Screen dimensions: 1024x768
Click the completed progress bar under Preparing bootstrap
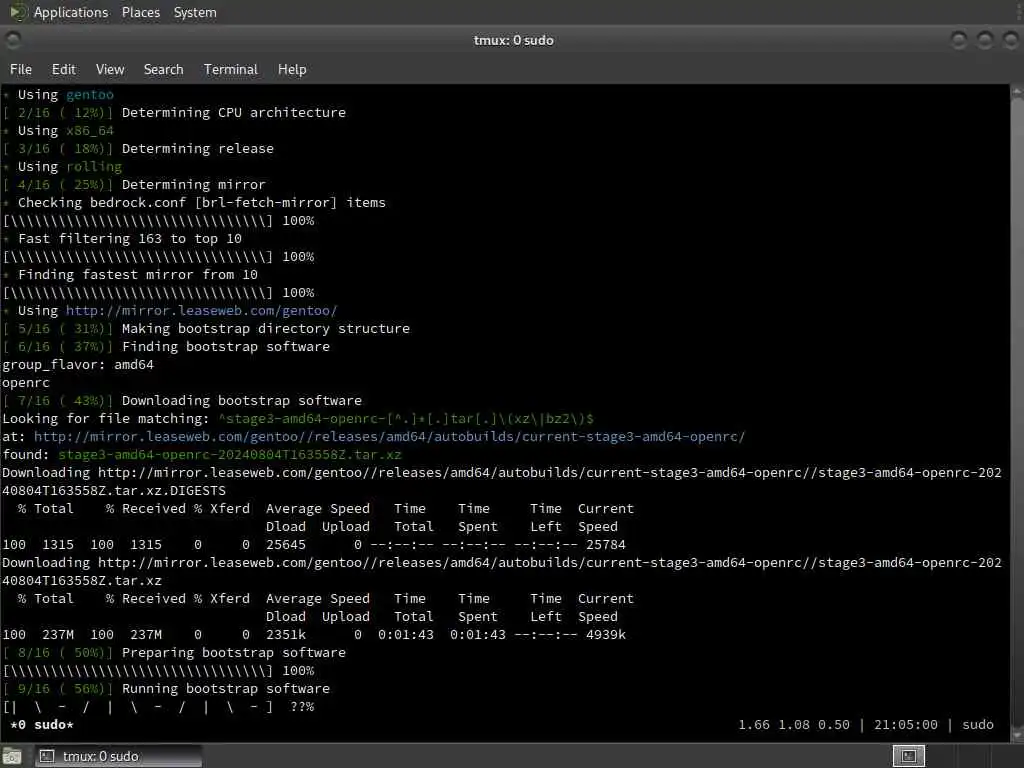(159, 671)
